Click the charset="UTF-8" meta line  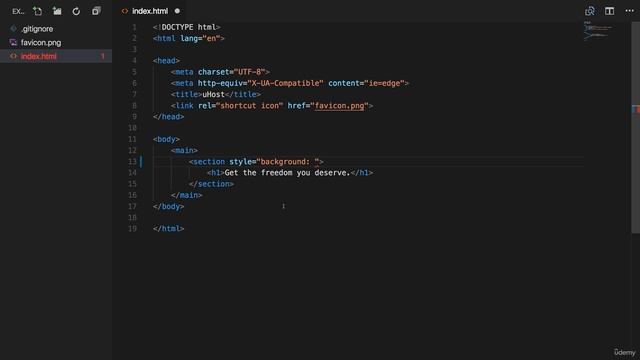coord(220,72)
